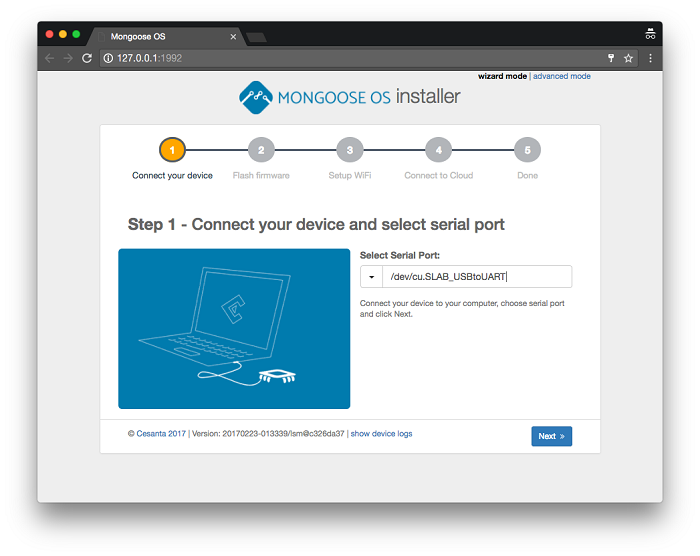Click step 1 circle Connect your device
This screenshot has height=556, width=700.
pyautogui.click(x=172, y=150)
